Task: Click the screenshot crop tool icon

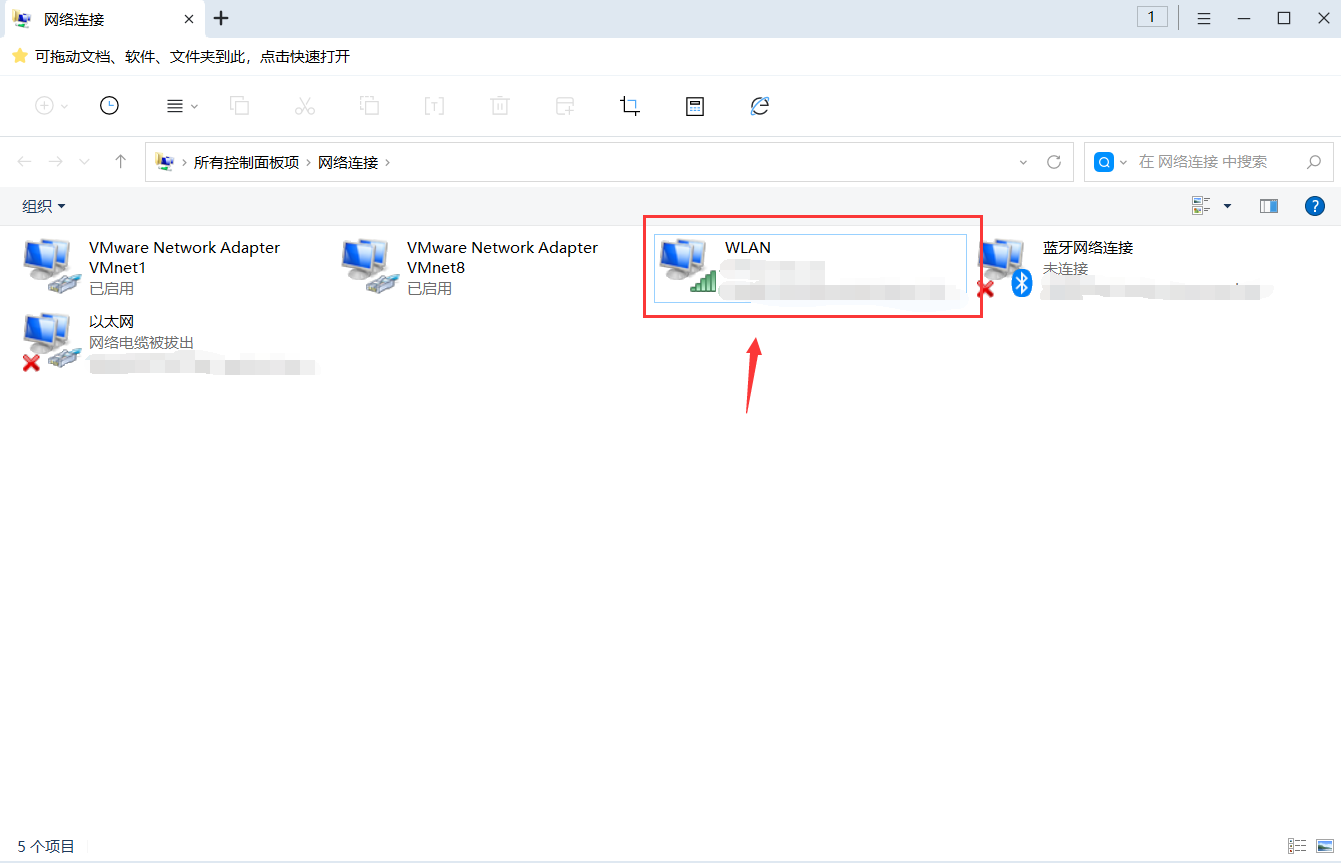Action: tap(630, 106)
